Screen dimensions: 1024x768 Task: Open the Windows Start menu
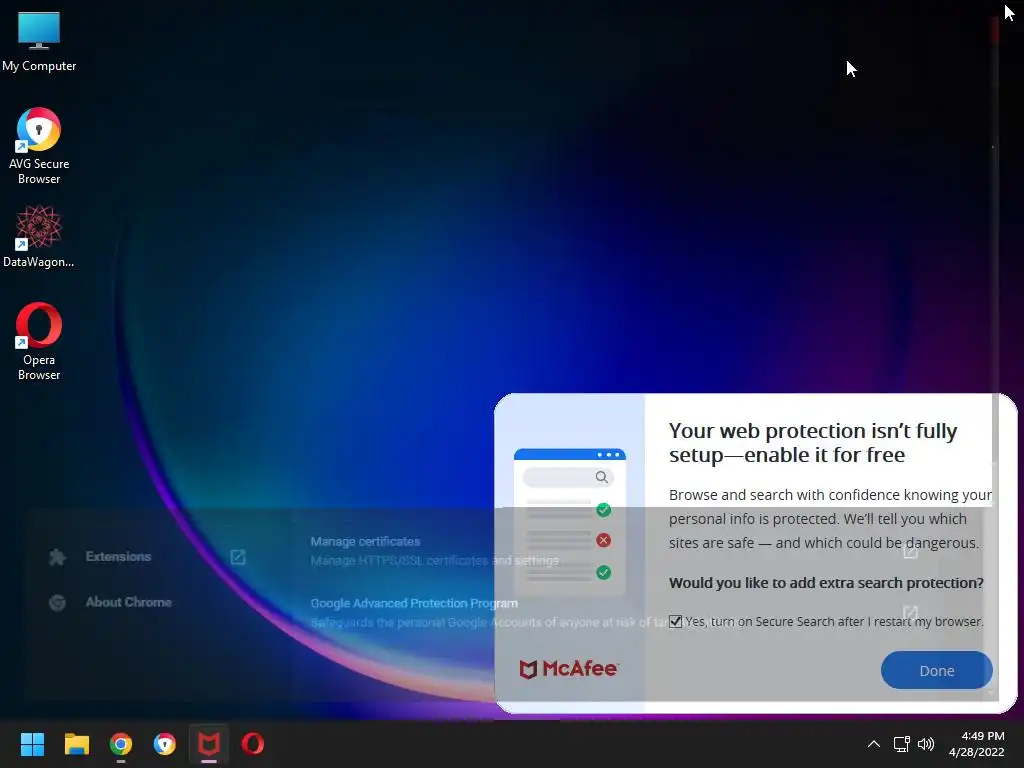32,744
